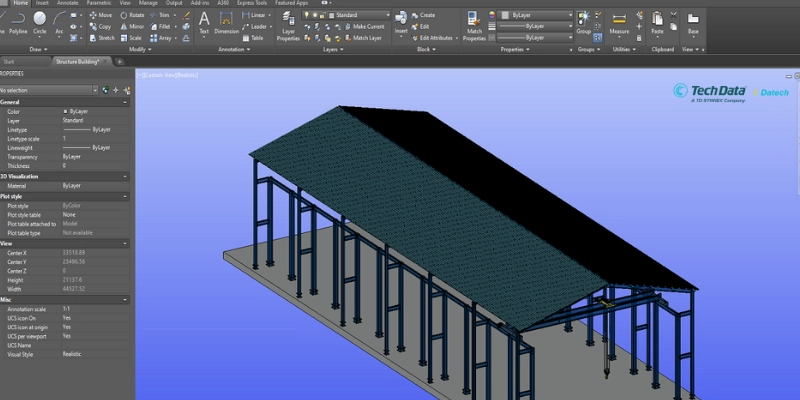
Task: Click the Paste tool
Action: 658,22
